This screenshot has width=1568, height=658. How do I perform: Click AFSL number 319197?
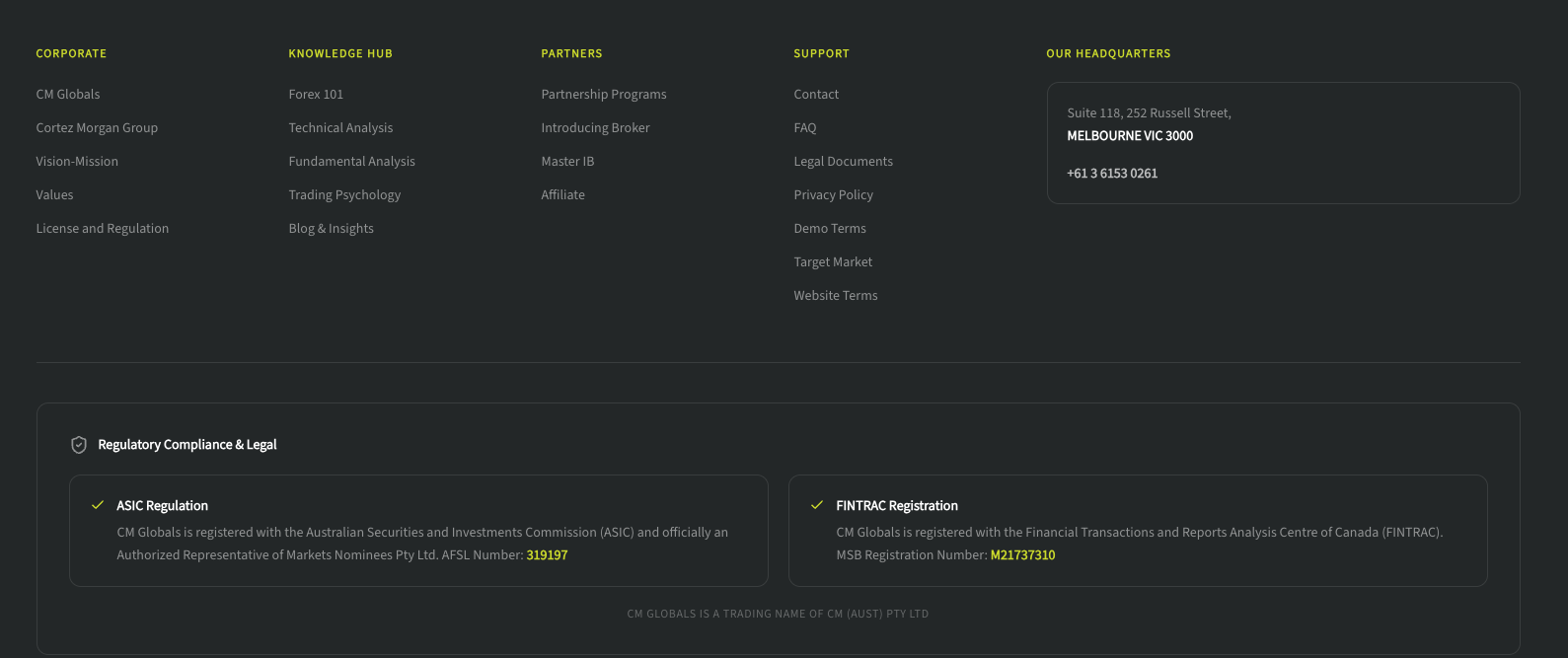pos(547,554)
